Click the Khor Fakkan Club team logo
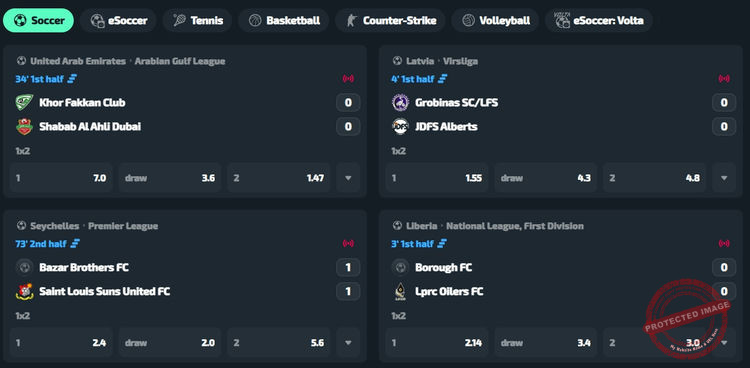The width and height of the screenshot is (750, 368). (24, 102)
